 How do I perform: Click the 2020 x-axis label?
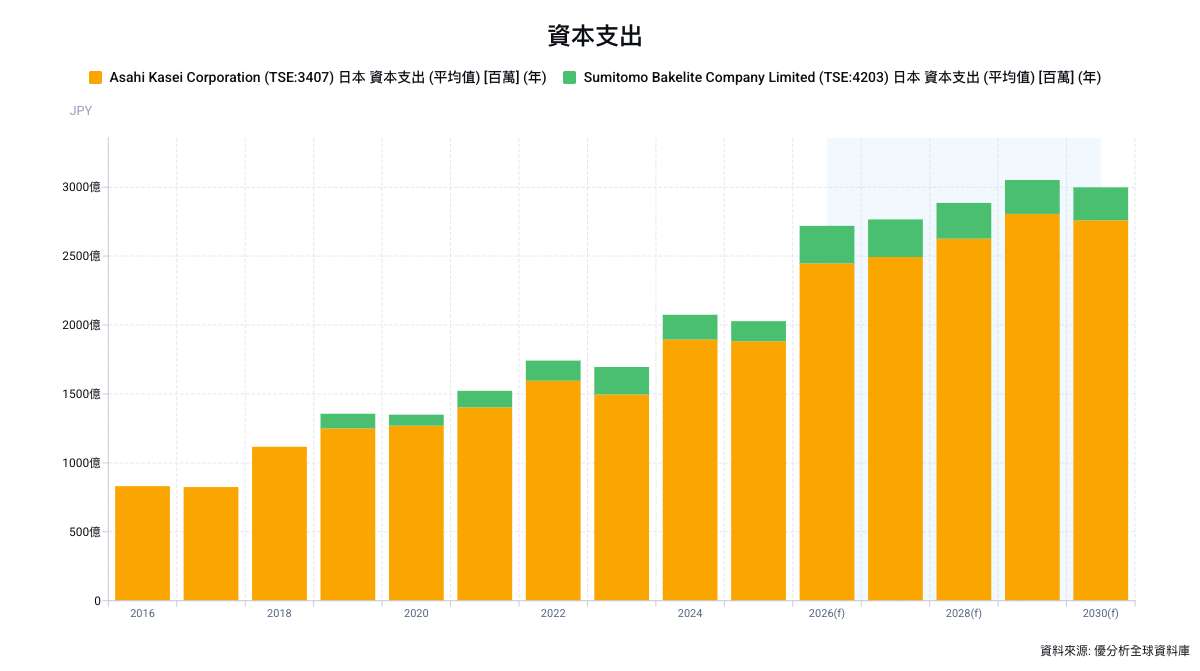pos(416,613)
